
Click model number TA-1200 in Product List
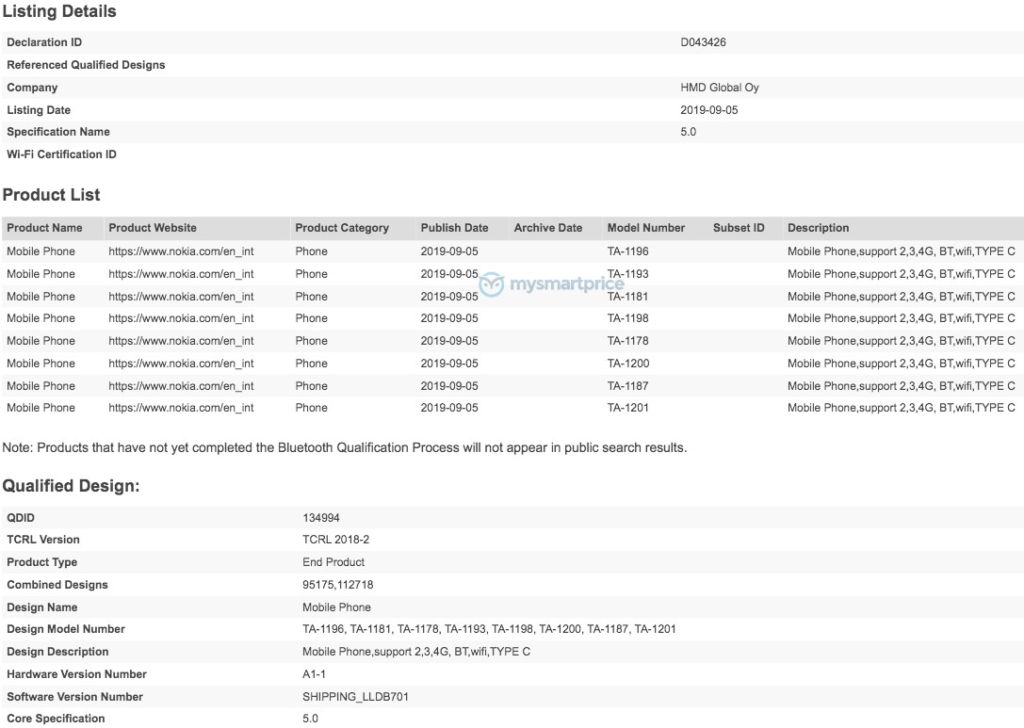(628, 364)
